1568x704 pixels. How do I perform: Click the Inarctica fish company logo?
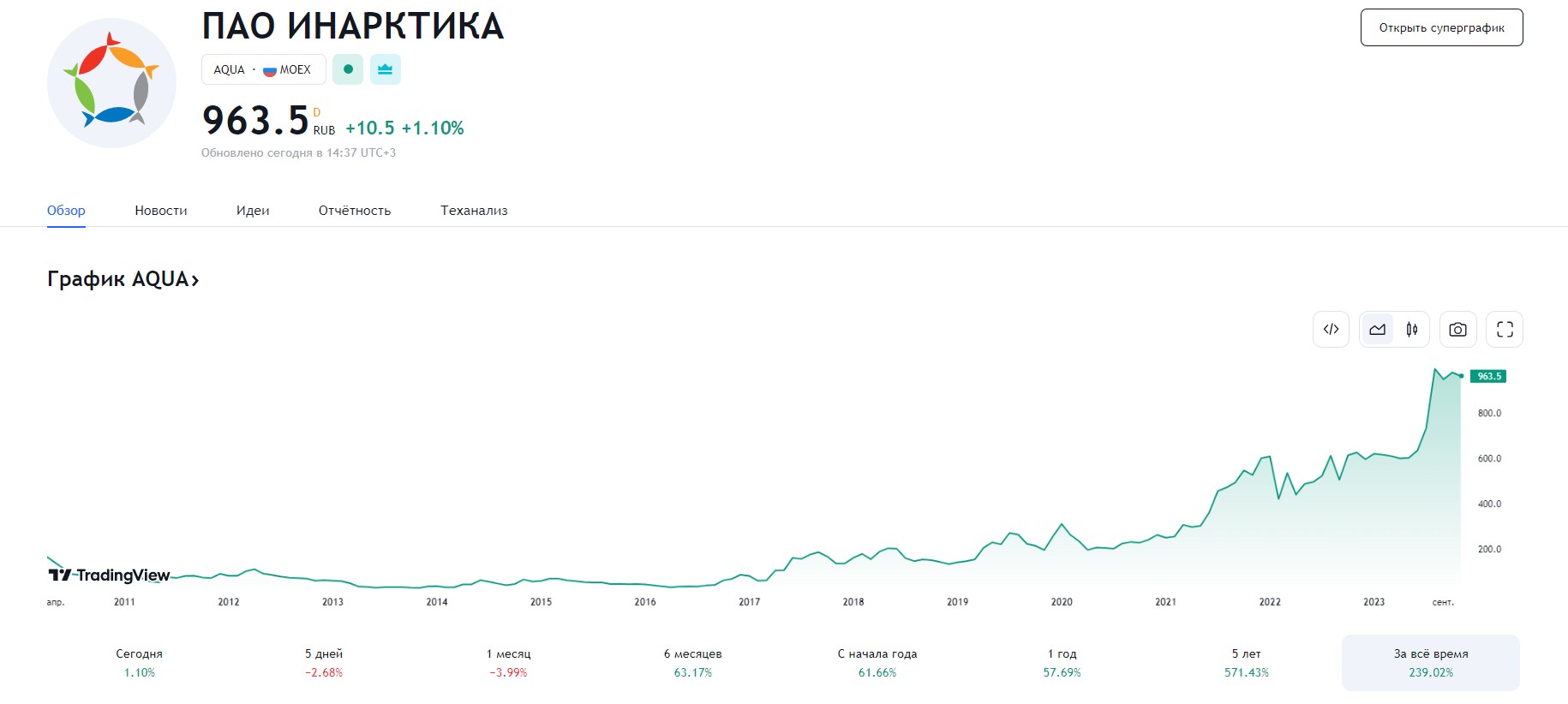111,83
